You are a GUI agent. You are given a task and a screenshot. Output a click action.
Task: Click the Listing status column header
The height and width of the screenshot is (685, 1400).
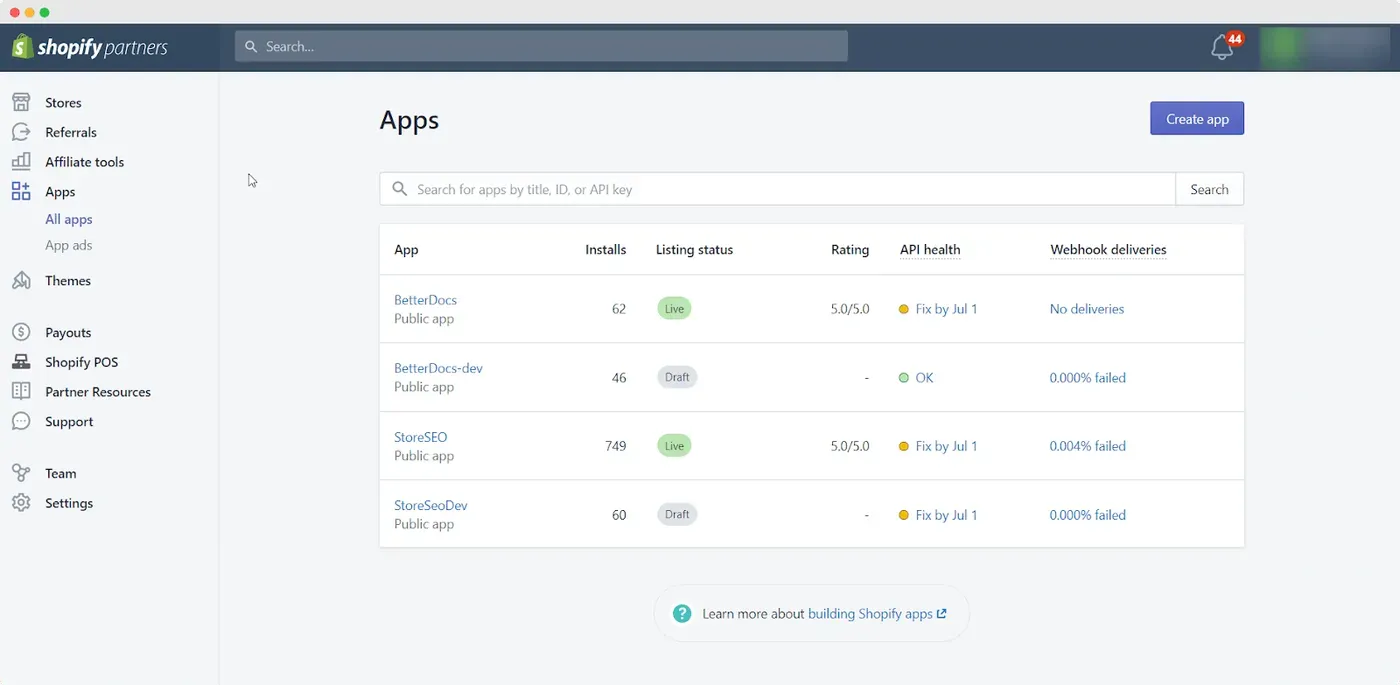[x=694, y=249]
